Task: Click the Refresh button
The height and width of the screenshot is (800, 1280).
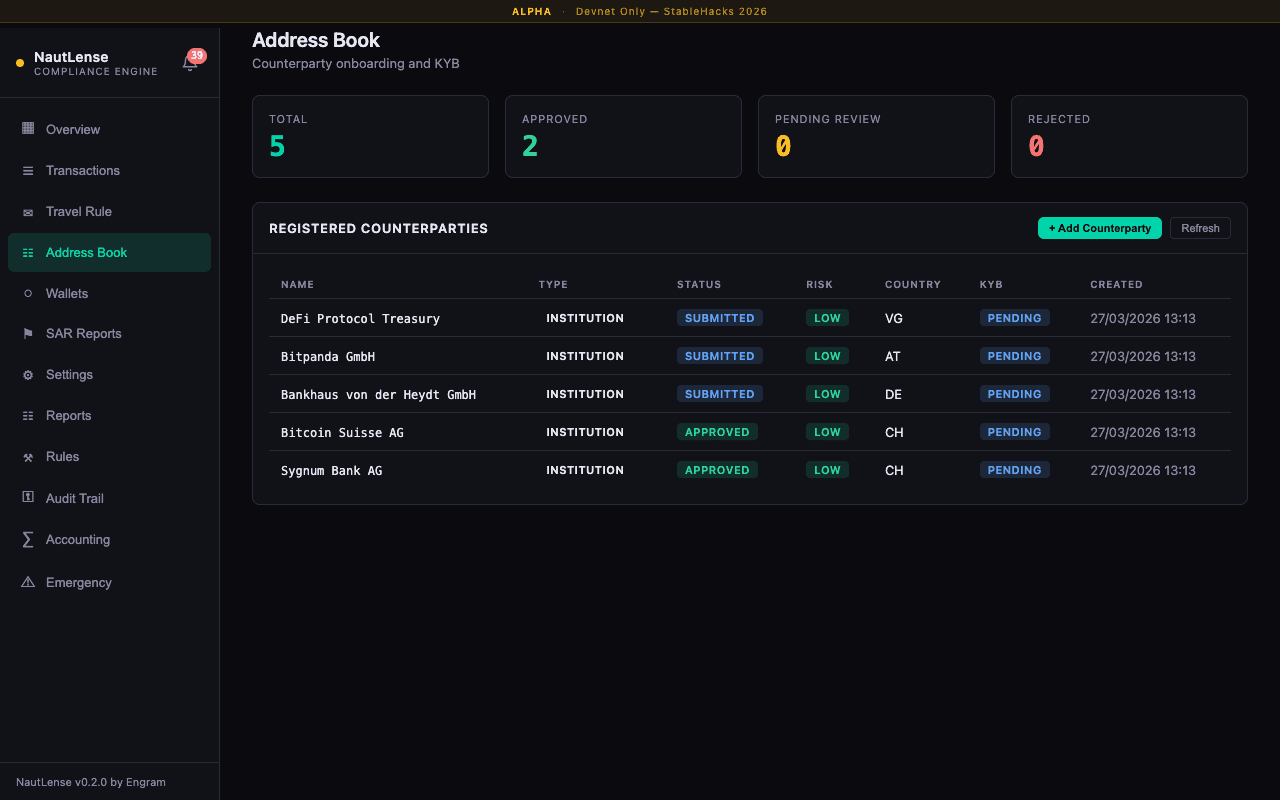Action: (x=1200, y=228)
